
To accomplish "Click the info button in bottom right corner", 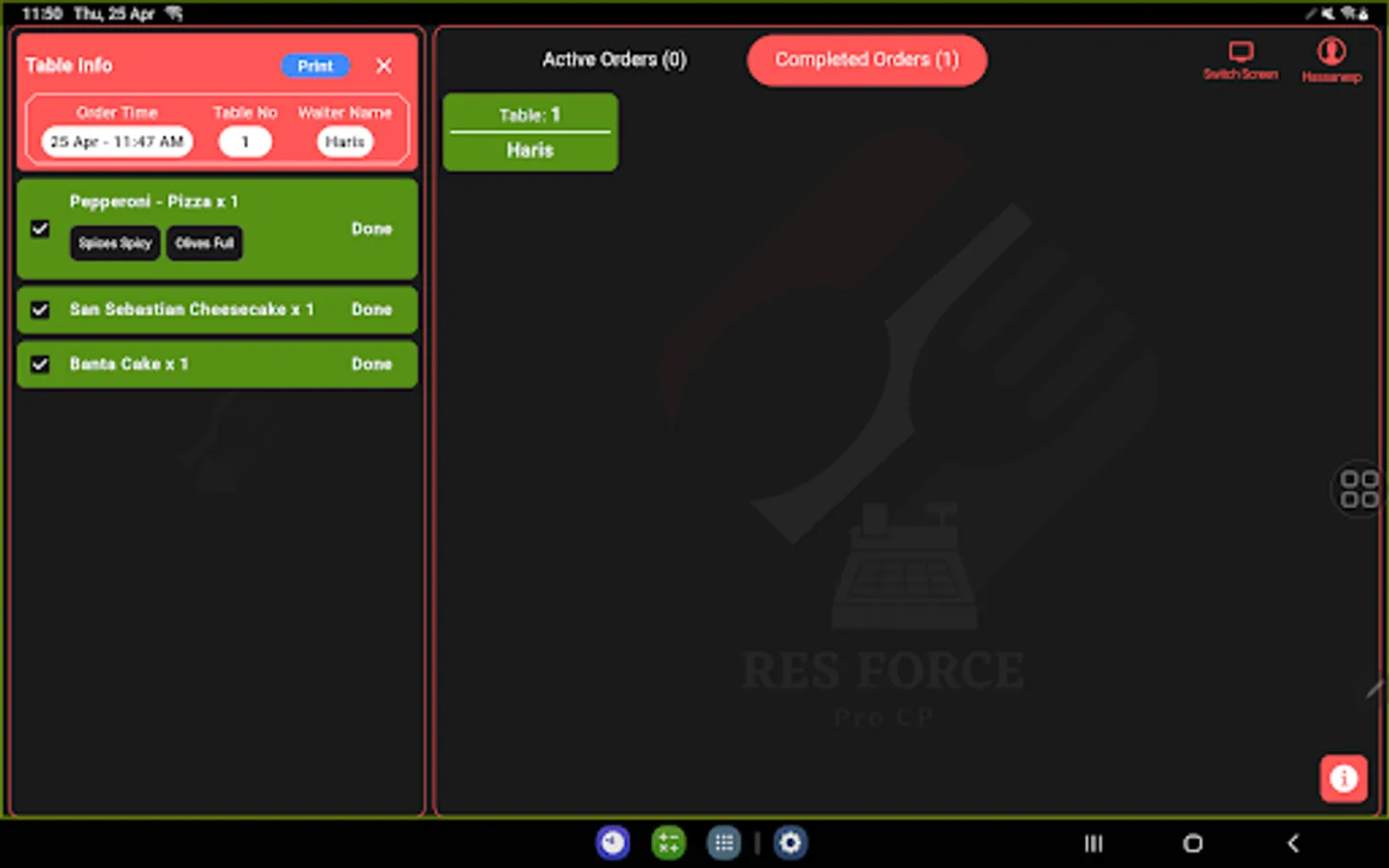I will [1344, 778].
